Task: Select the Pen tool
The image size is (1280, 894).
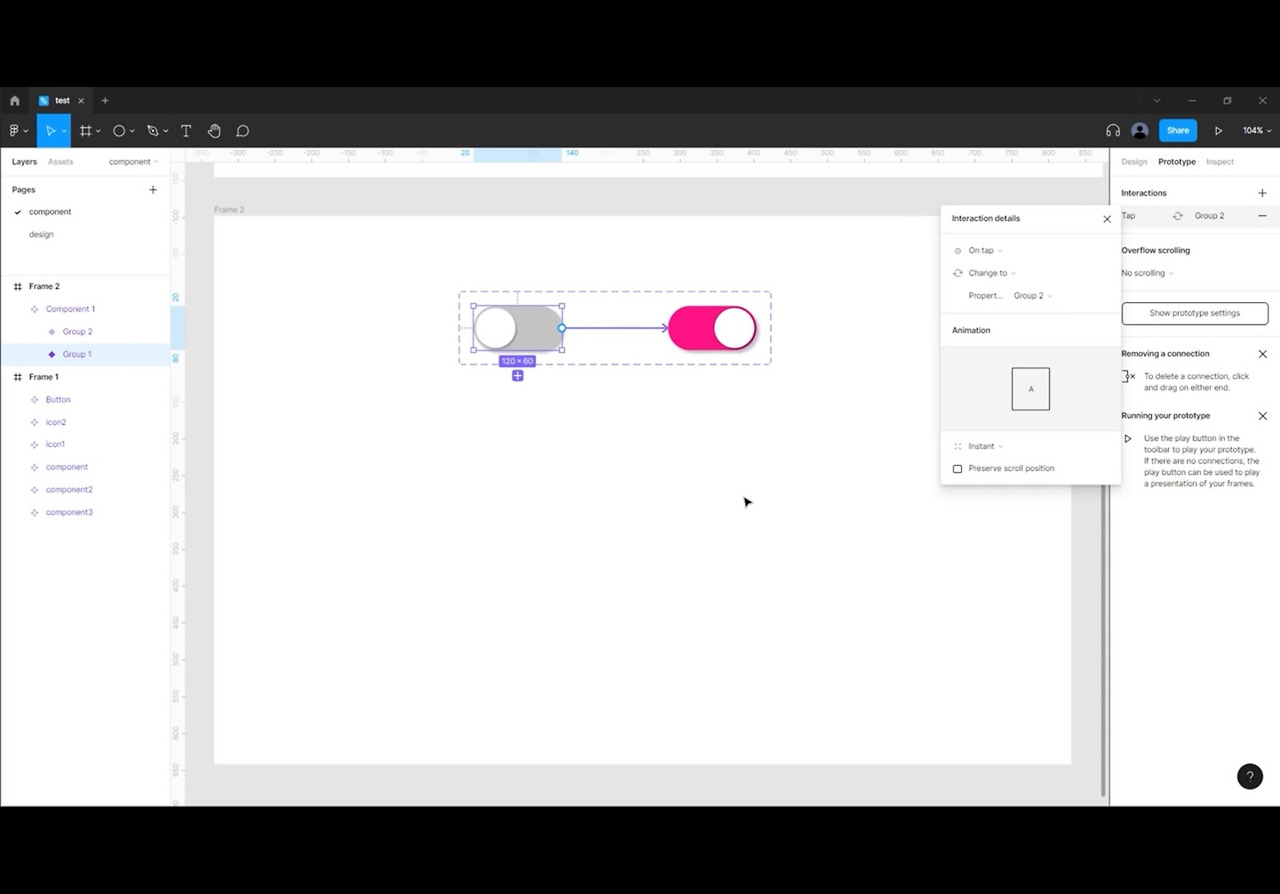Action: (x=152, y=131)
